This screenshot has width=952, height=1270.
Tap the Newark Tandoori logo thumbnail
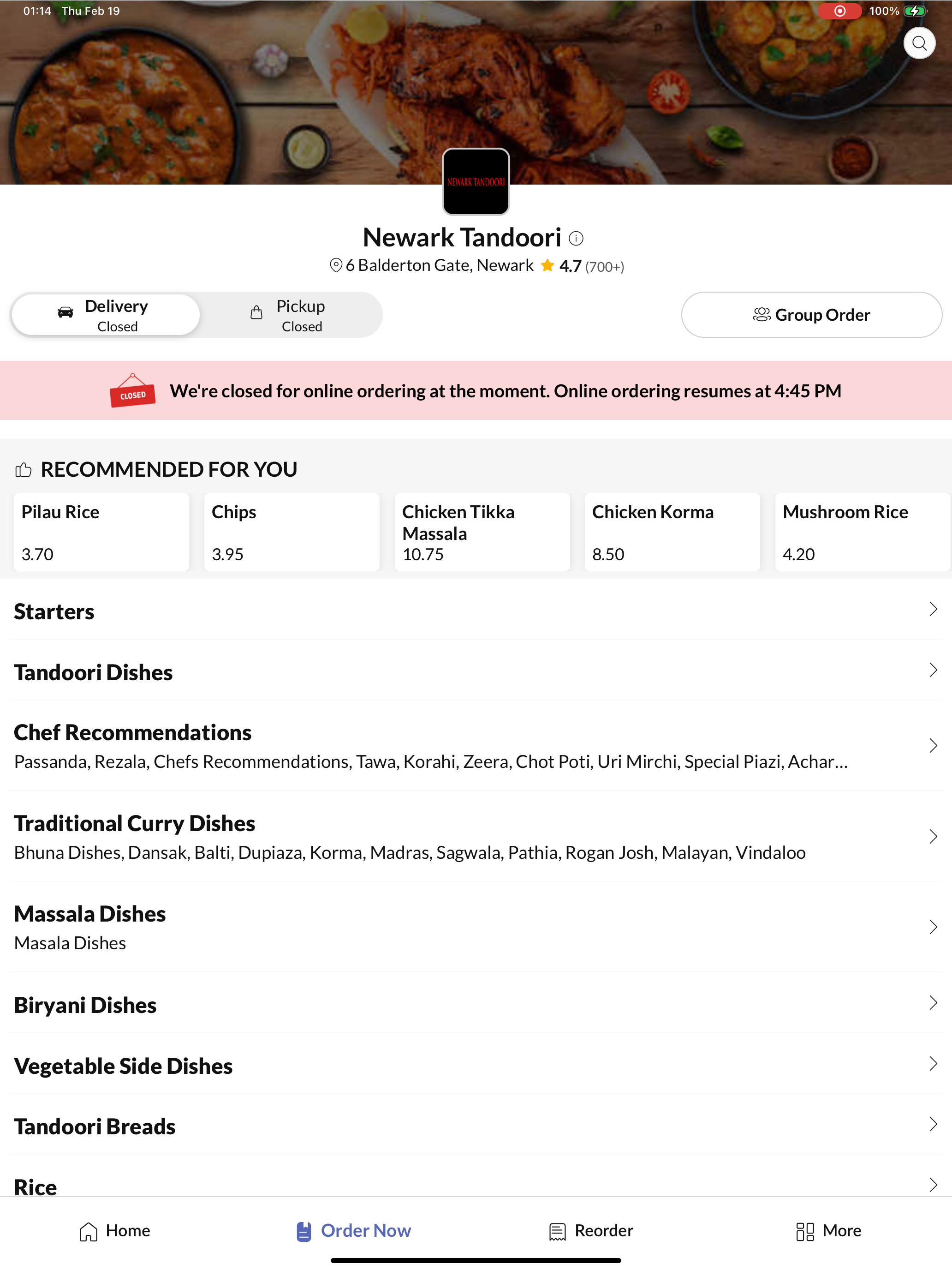[x=476, y=181]
